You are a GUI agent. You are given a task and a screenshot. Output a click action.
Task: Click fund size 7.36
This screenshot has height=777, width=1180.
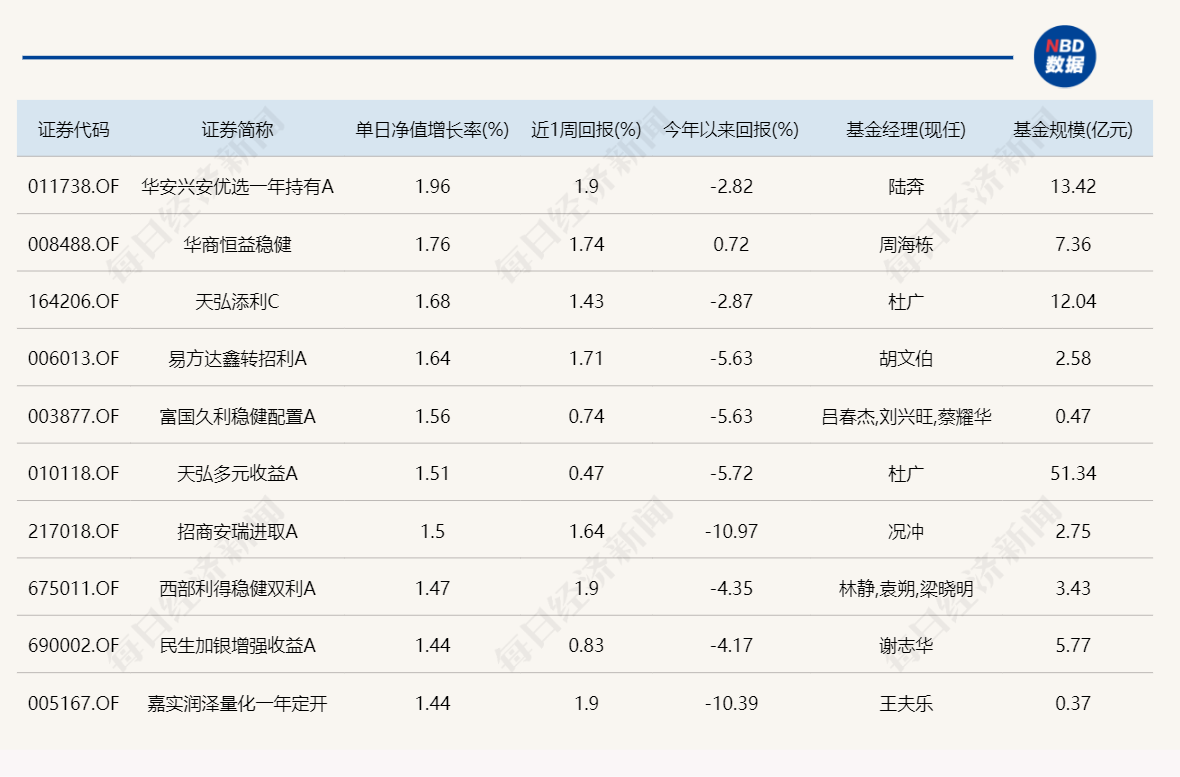(1073, 244)
